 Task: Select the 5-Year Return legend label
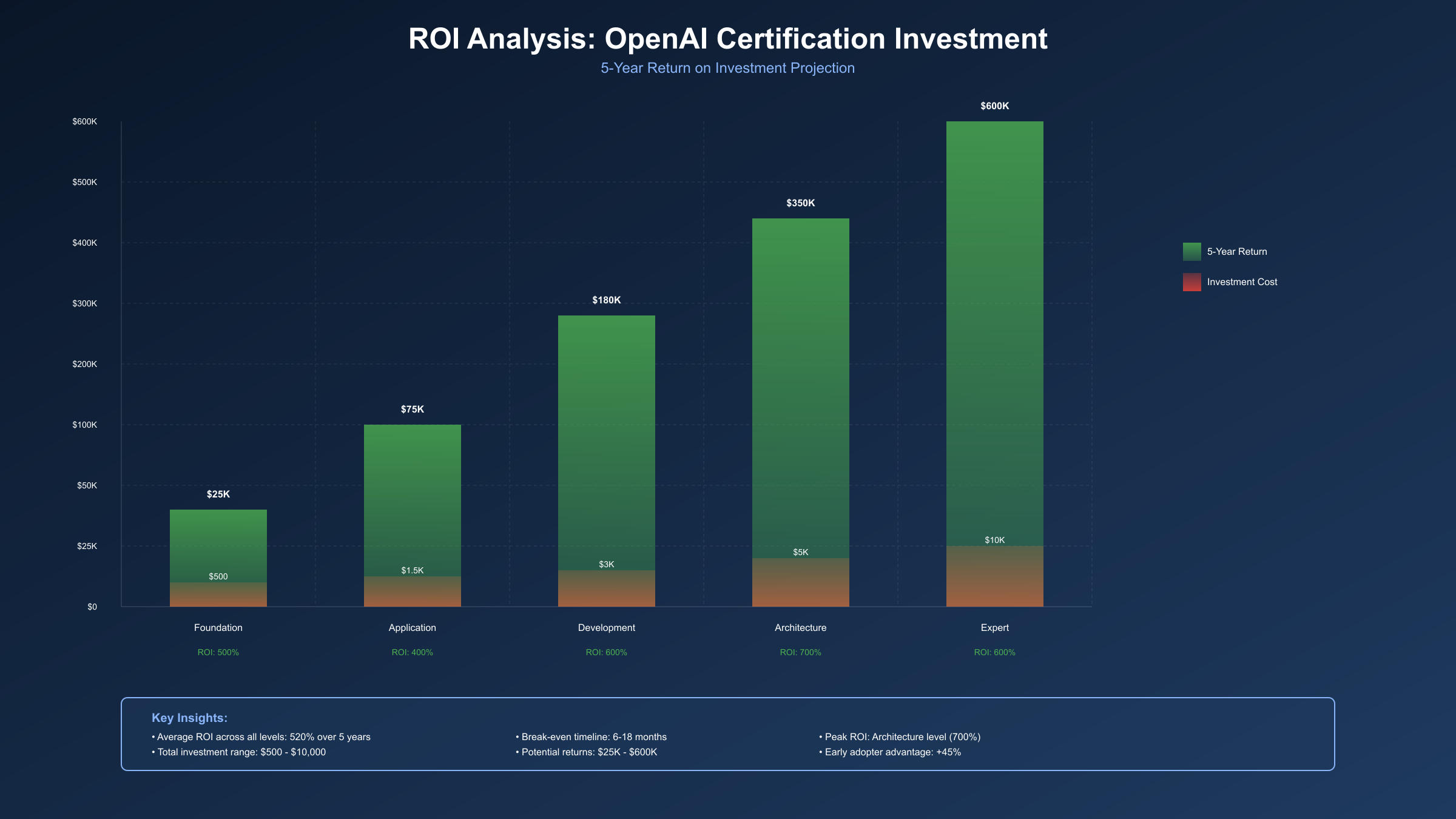click(x=1237, y=252)
